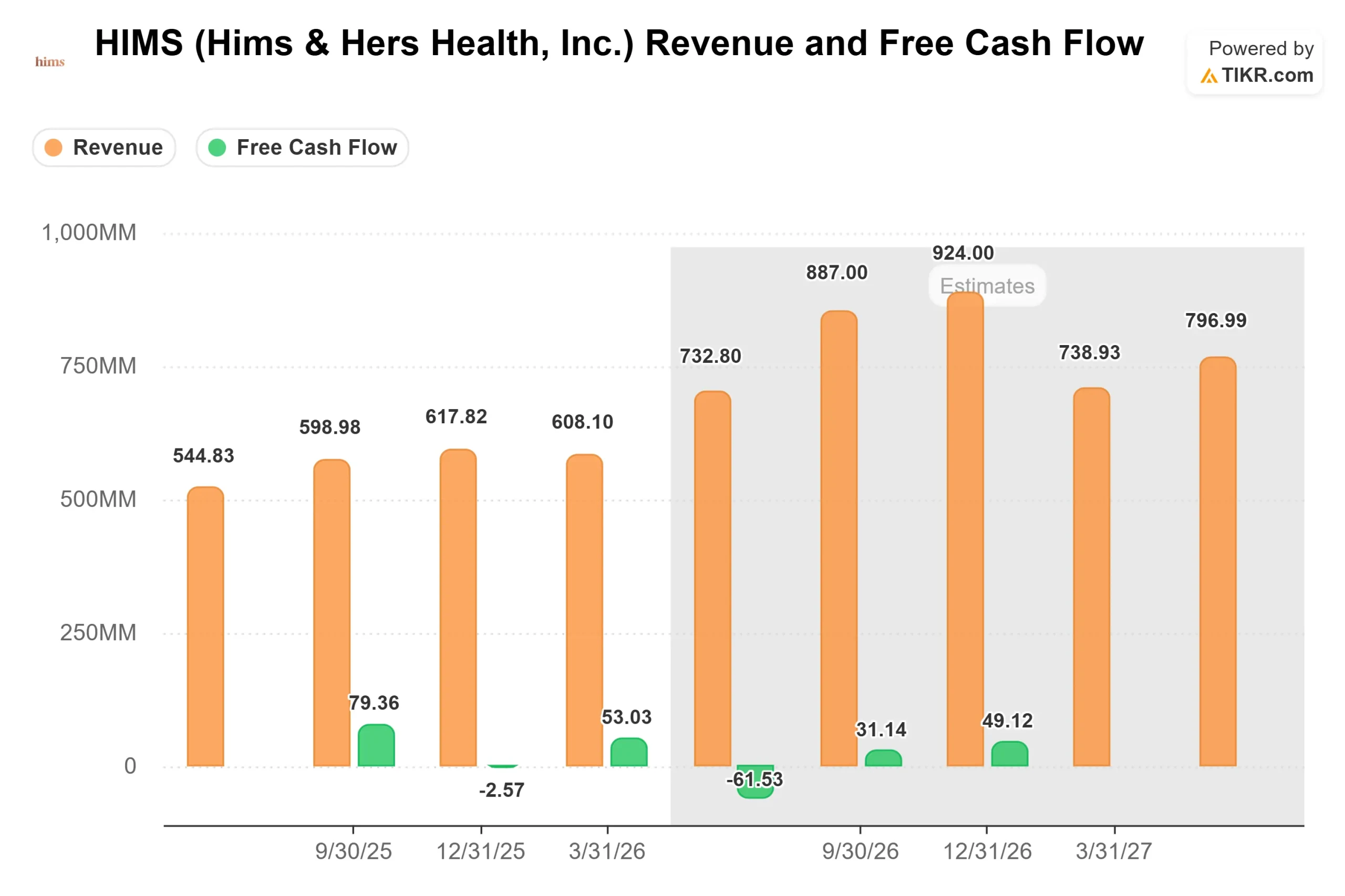
Task: Click the 250MM y-axis label
Action: [98, 633]
